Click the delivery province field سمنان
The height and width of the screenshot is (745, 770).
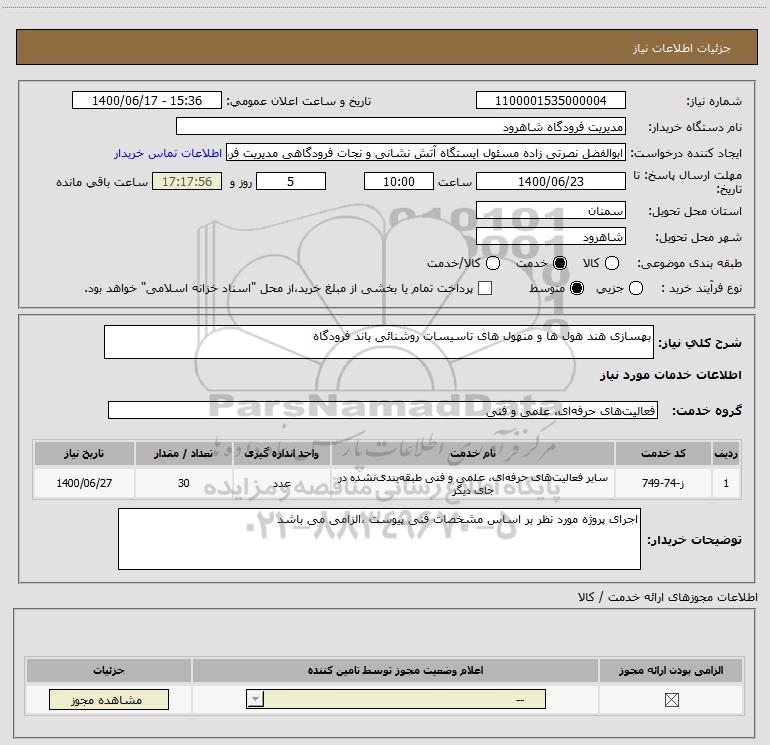point(550,211)
